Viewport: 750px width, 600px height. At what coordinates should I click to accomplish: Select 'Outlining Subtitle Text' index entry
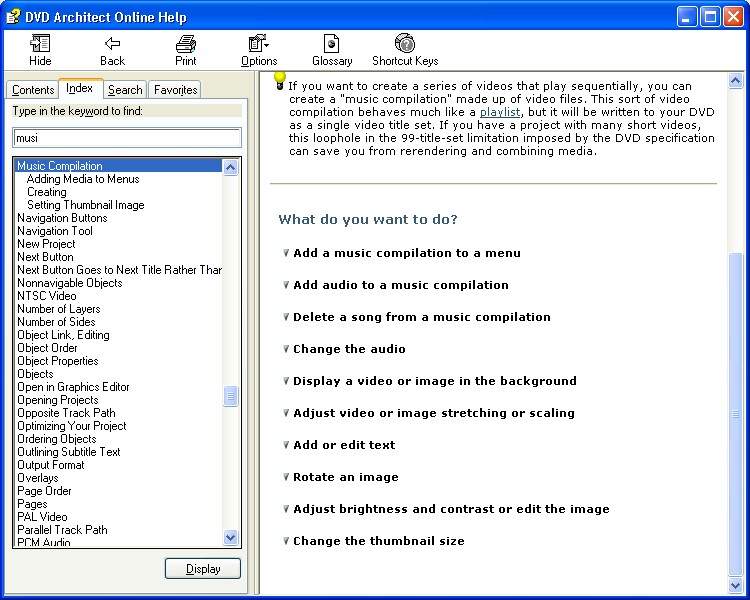coord(69,452)
